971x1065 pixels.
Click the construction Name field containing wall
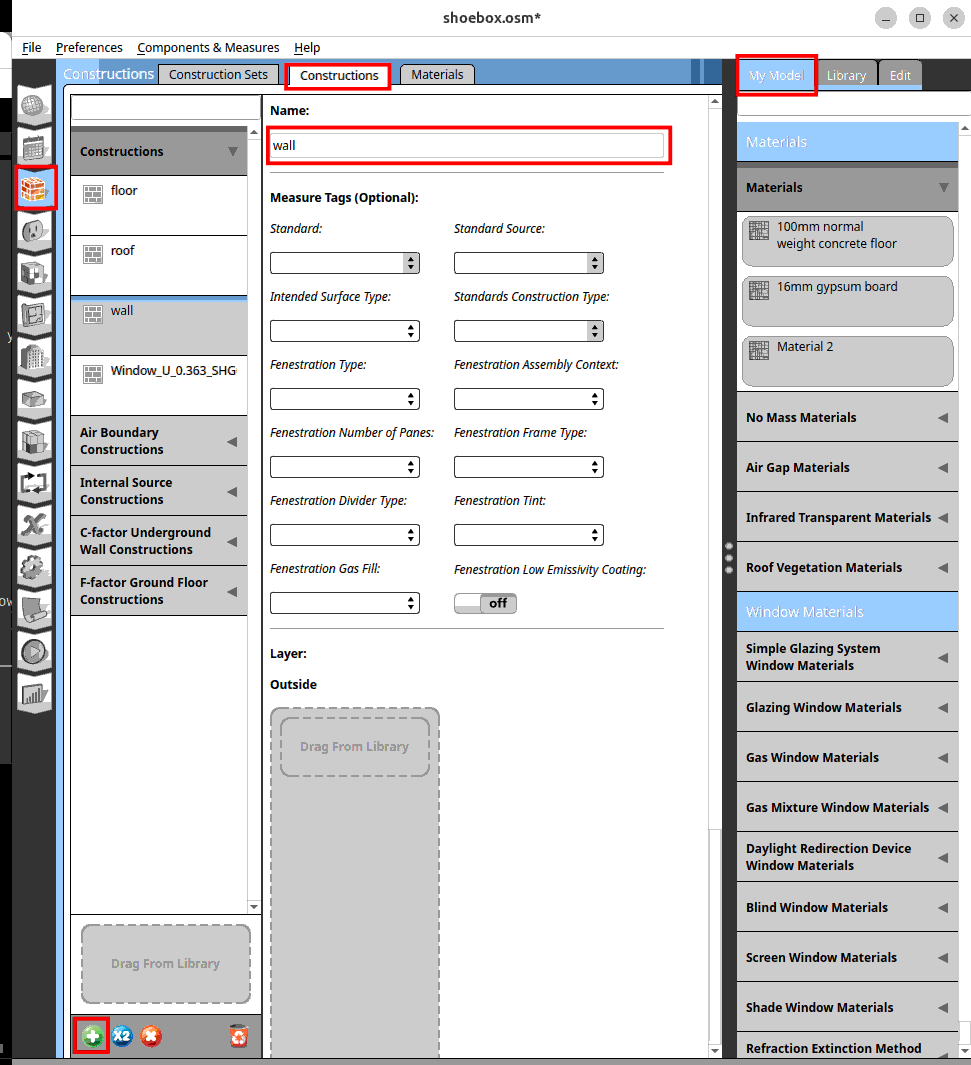466,146
